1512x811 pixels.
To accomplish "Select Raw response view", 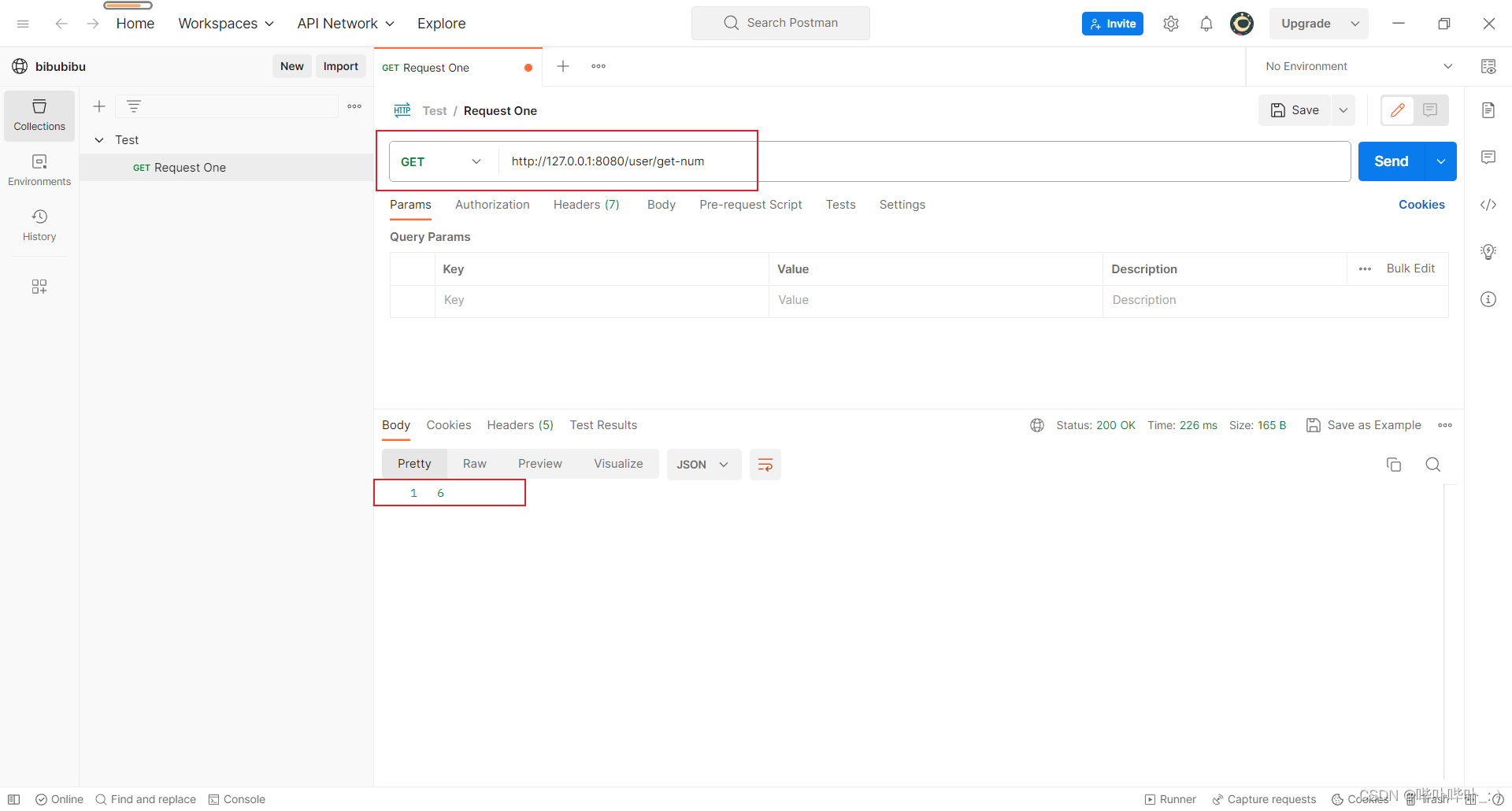I will [x=474, y=464].
